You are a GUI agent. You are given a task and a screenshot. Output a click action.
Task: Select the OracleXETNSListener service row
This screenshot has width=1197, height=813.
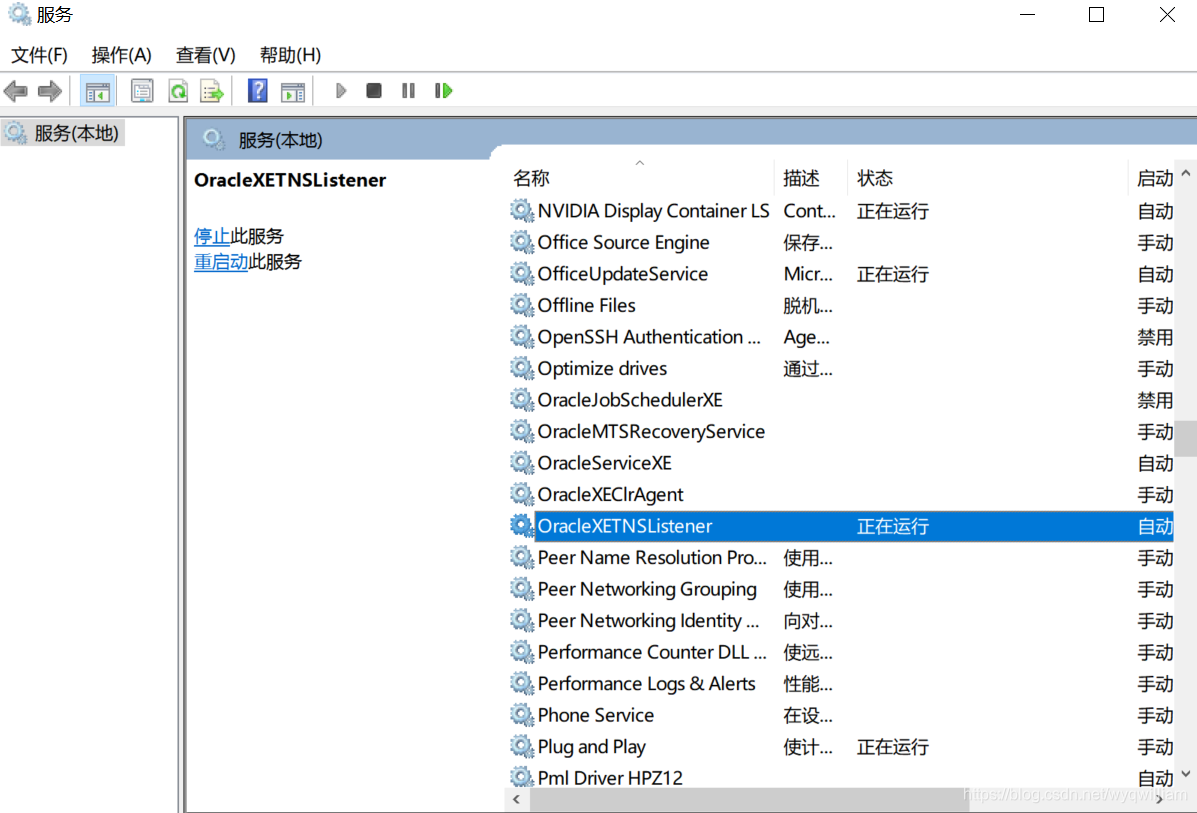pos(840,526)
